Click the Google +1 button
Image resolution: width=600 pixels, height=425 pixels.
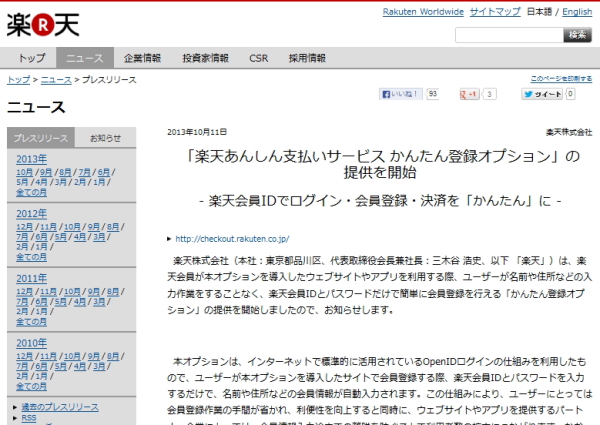[x=468, y=94]
